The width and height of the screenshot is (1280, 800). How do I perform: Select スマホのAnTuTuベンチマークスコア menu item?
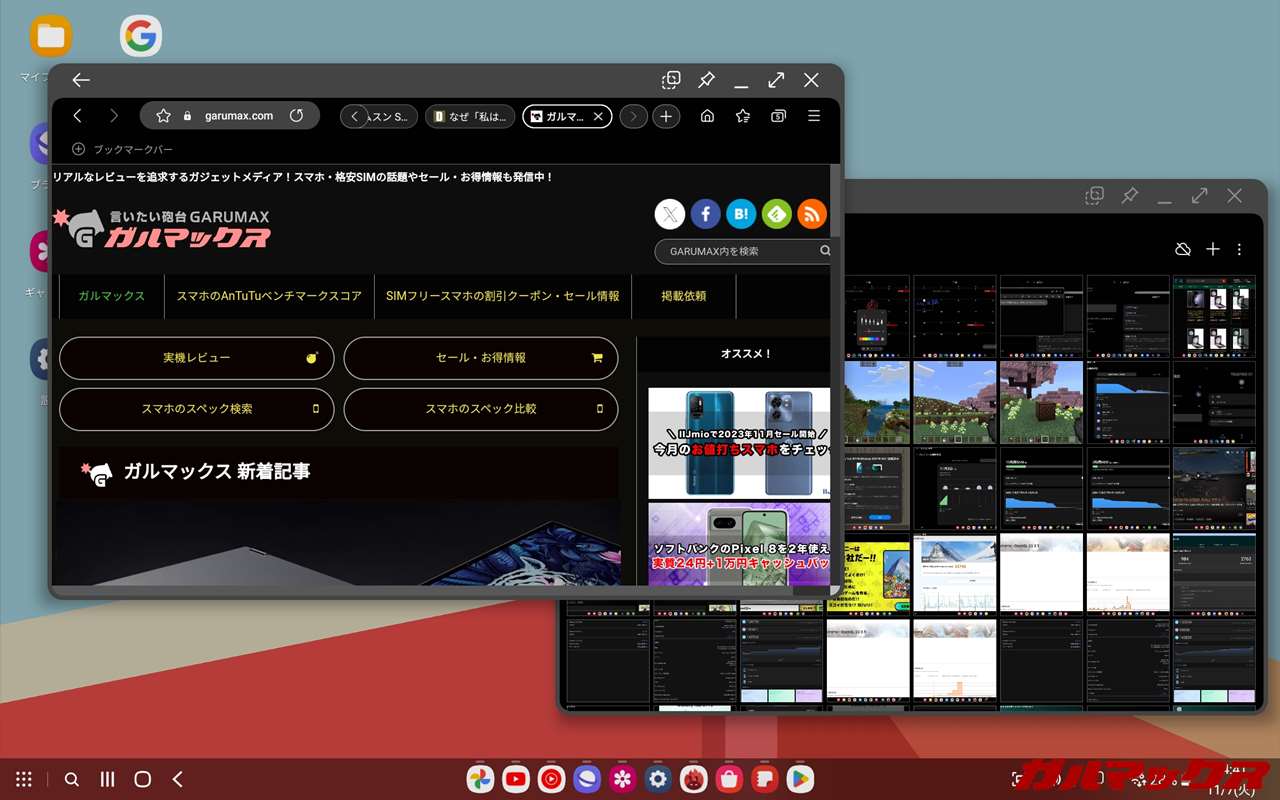269,296
